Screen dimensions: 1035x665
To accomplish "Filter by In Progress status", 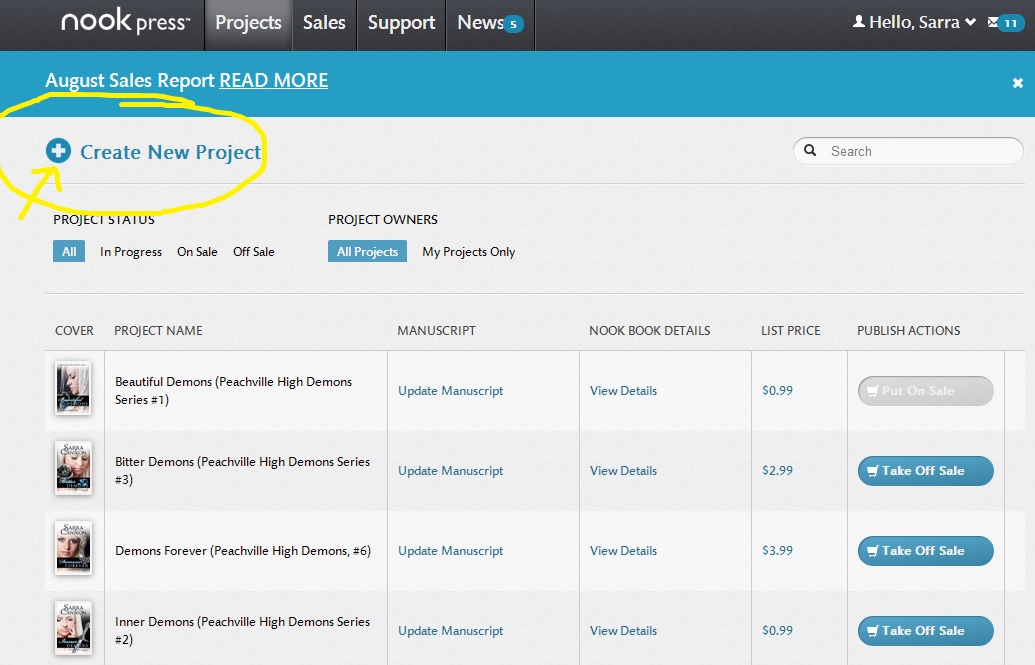I will point(131,252).
